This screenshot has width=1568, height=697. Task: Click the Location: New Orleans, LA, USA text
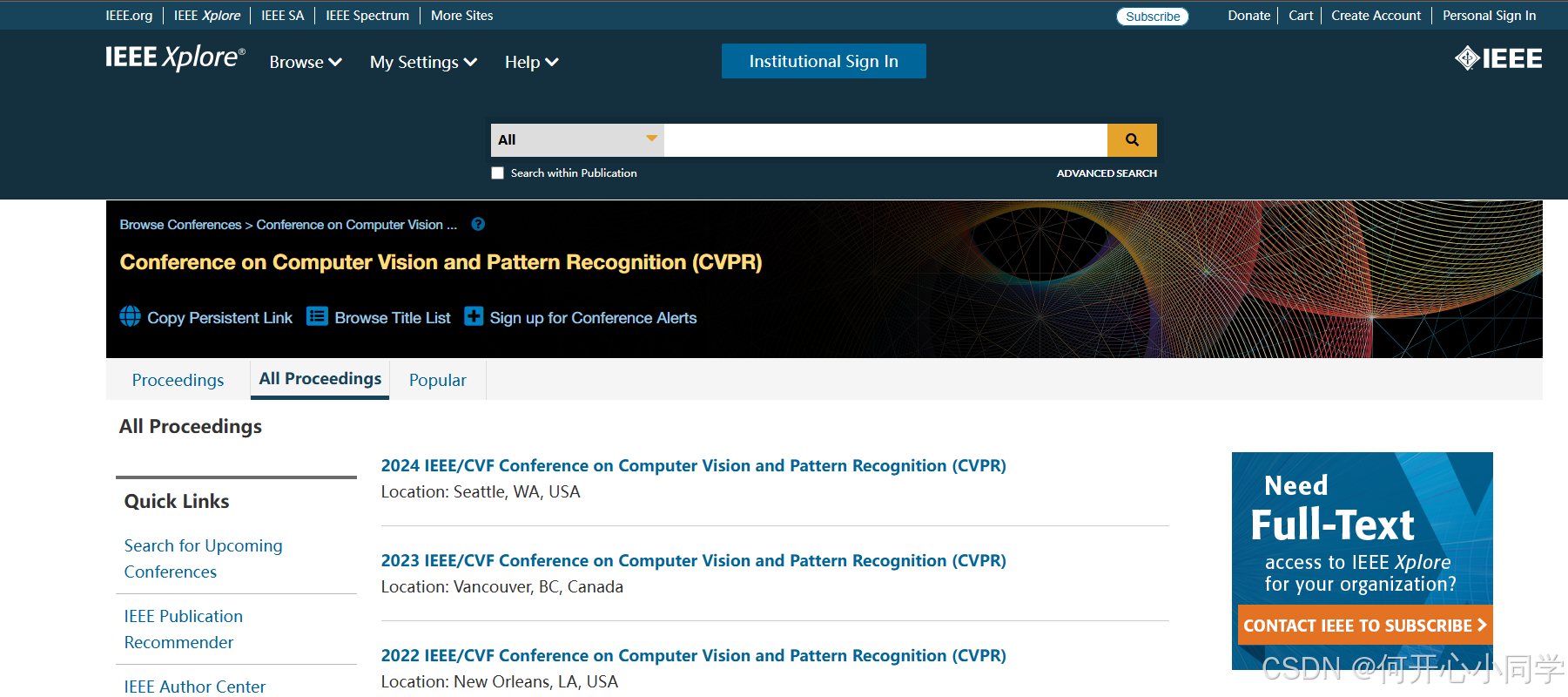[500, 682]
